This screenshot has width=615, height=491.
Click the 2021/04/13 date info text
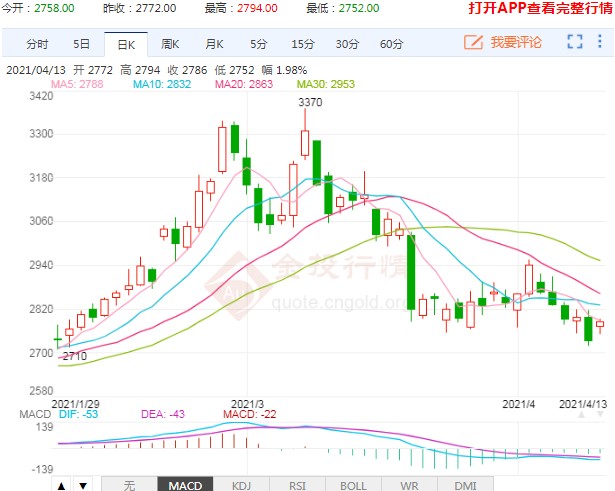(x=36, y=70)
